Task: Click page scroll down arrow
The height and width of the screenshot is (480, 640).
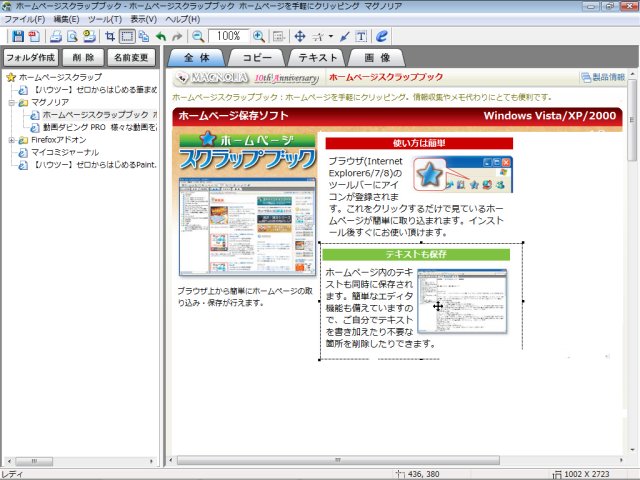Action: (x=633, y=449)
